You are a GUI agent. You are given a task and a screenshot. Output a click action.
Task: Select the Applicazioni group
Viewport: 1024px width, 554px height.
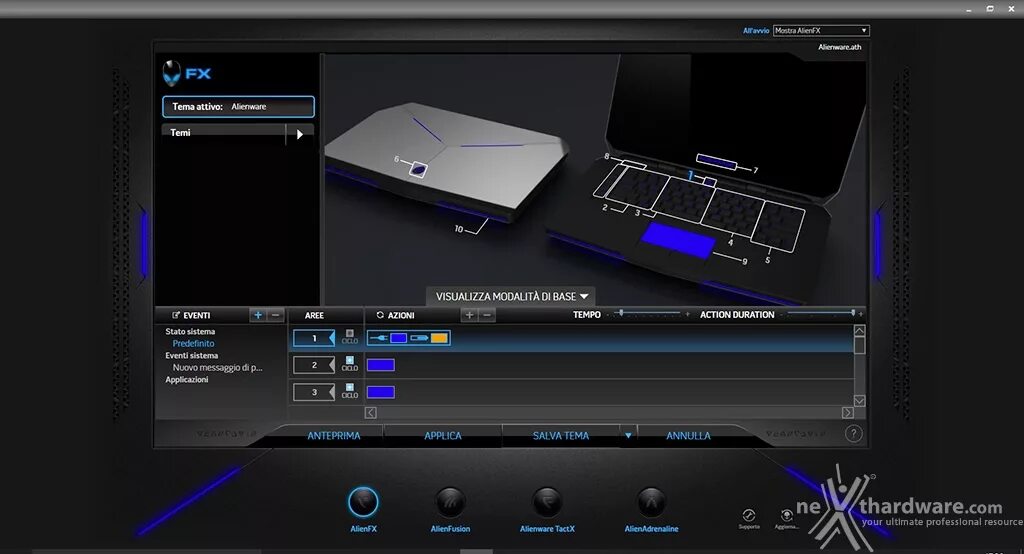[187, 380]
